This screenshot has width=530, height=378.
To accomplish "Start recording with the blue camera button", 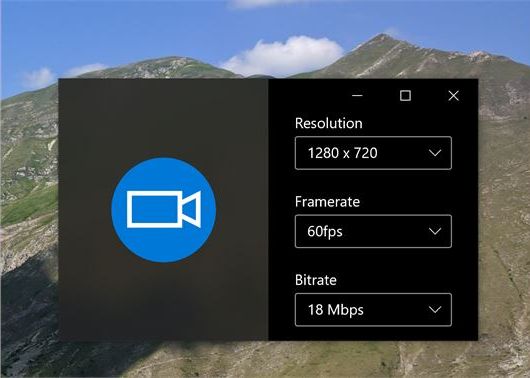I will 164,210.
